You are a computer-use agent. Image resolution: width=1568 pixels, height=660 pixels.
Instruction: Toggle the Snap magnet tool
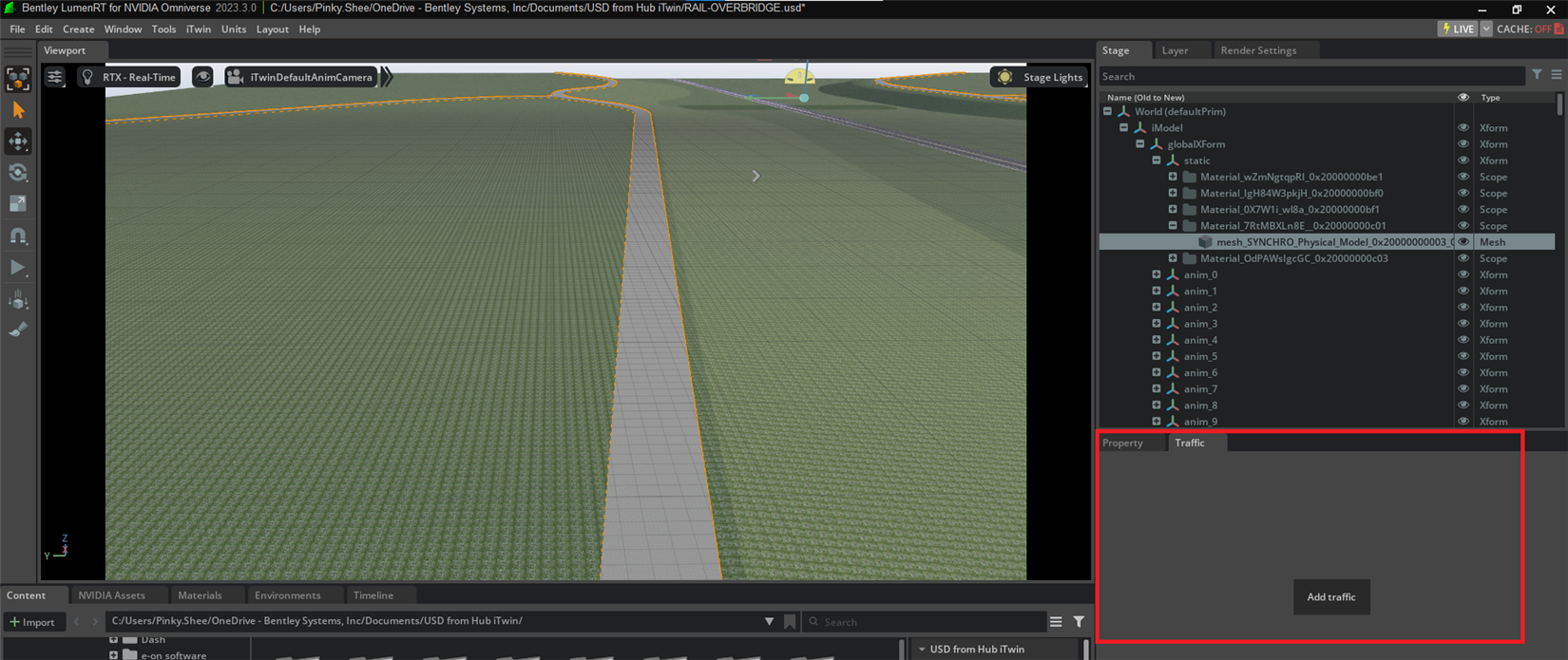(18, 236)
